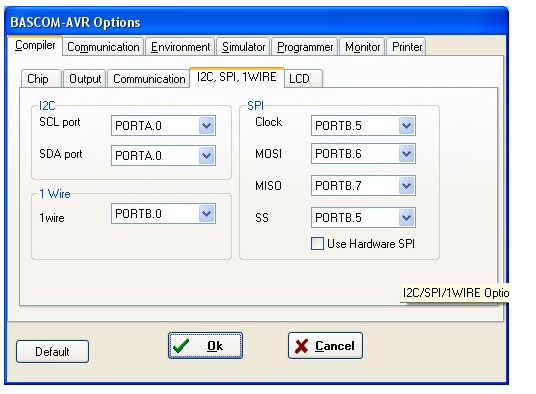This screenshot has width=536, height=394.
Task: Expand the 1wire port dropdown arrow
Action: (206, 214)
